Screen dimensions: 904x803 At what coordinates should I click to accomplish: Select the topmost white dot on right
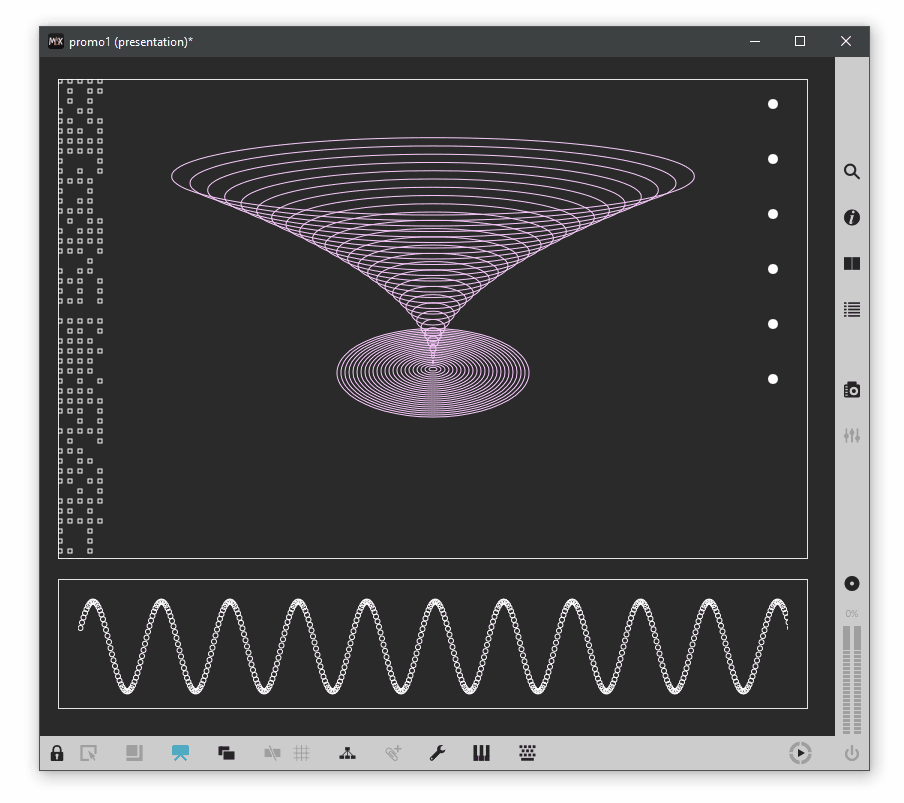(x=772, y=104)
